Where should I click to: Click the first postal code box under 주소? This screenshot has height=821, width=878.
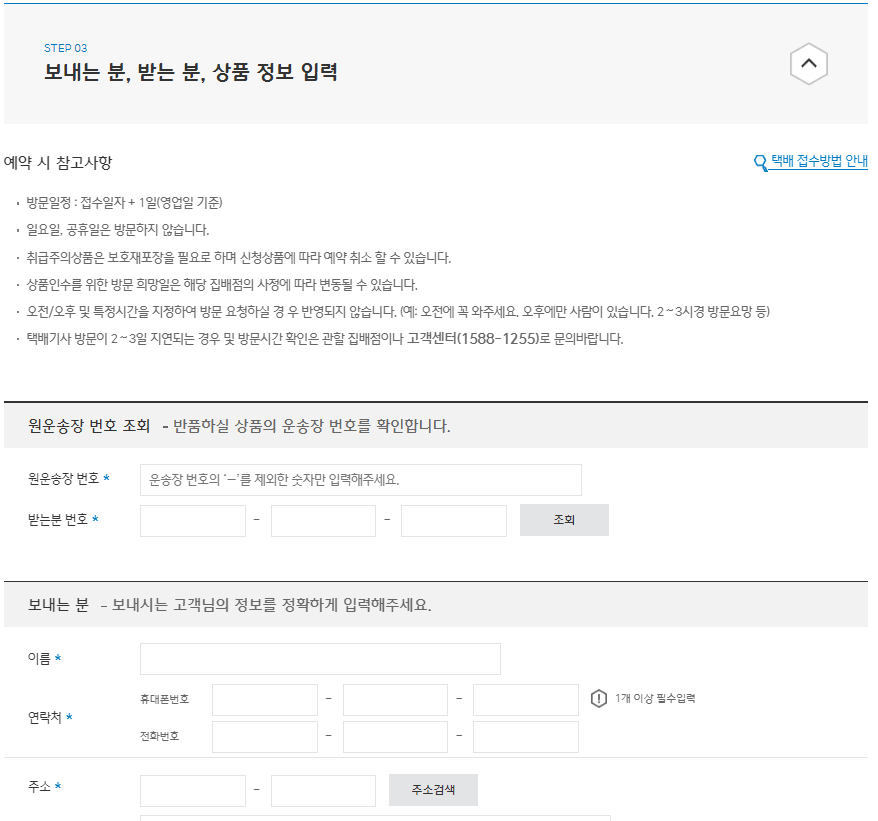click(192, 789)
